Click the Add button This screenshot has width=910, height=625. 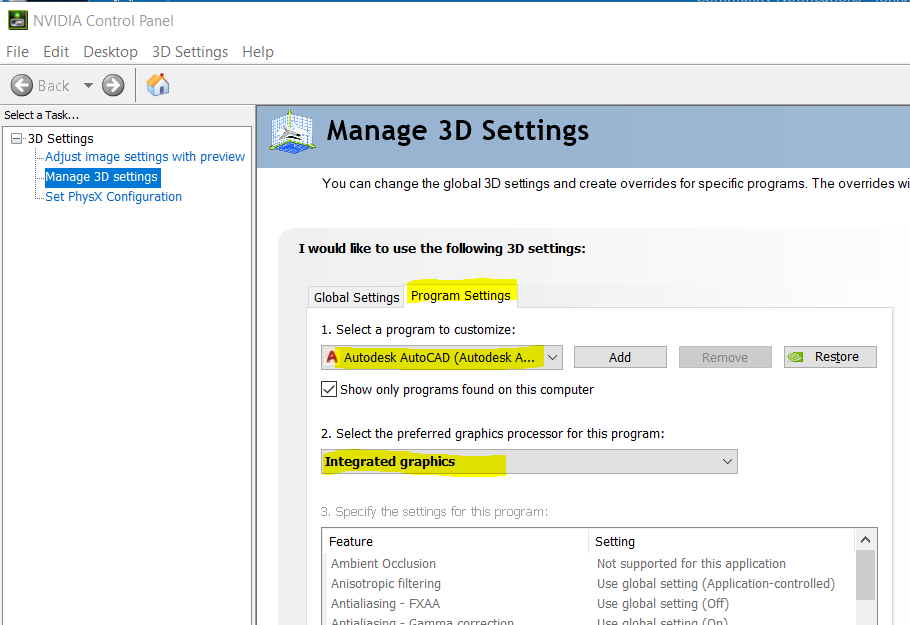point(620,357)
